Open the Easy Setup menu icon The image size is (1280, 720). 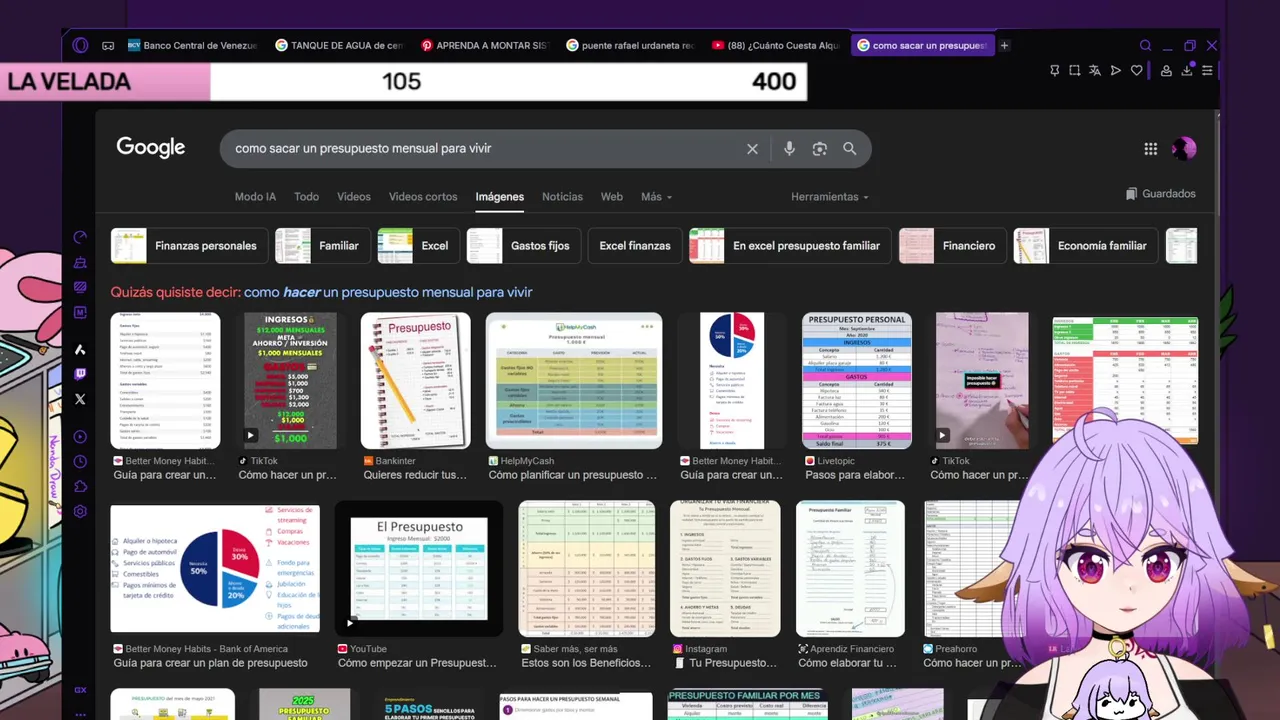1207,70
